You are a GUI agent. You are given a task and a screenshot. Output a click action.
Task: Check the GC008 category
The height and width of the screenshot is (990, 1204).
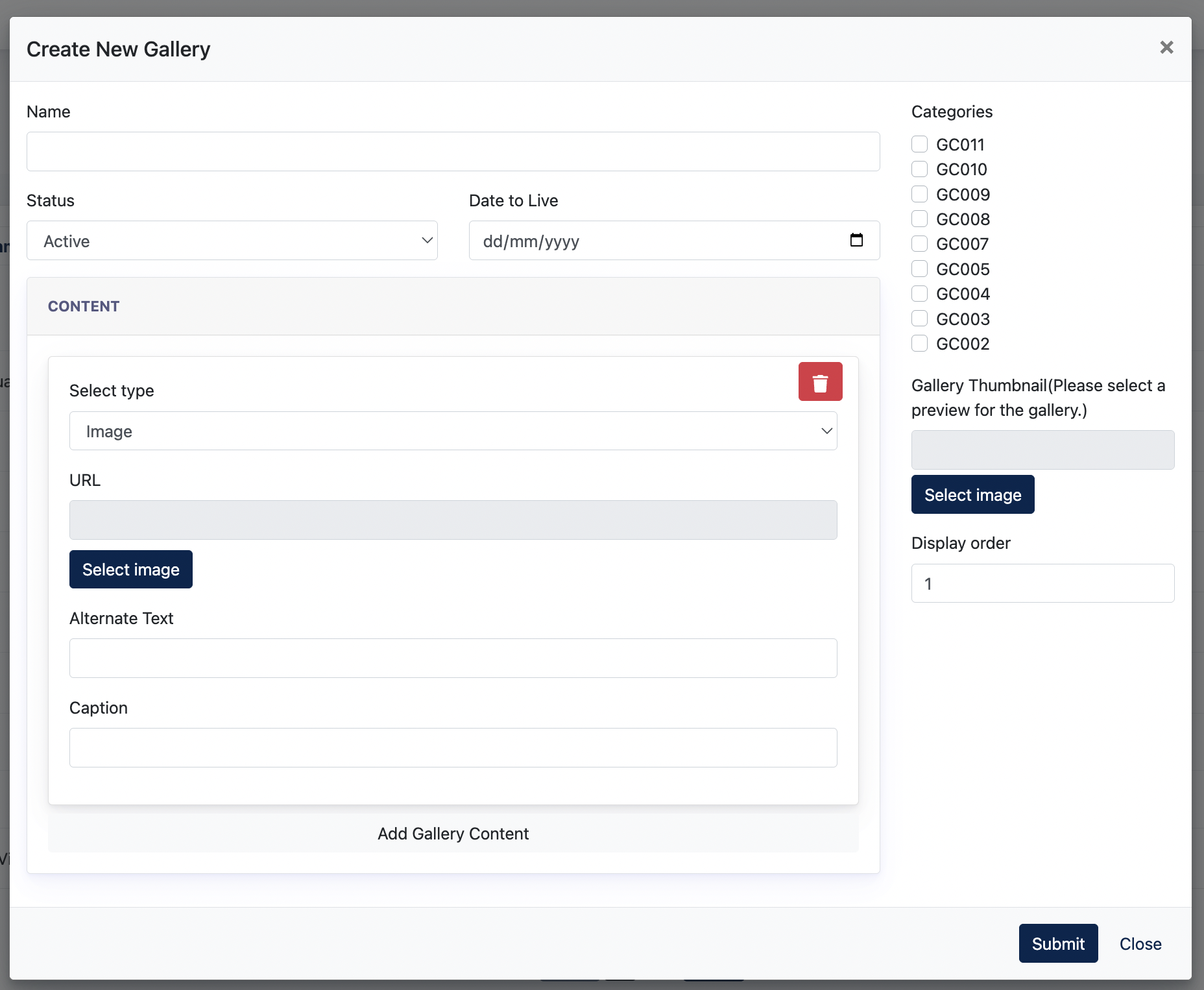(919, 219)
